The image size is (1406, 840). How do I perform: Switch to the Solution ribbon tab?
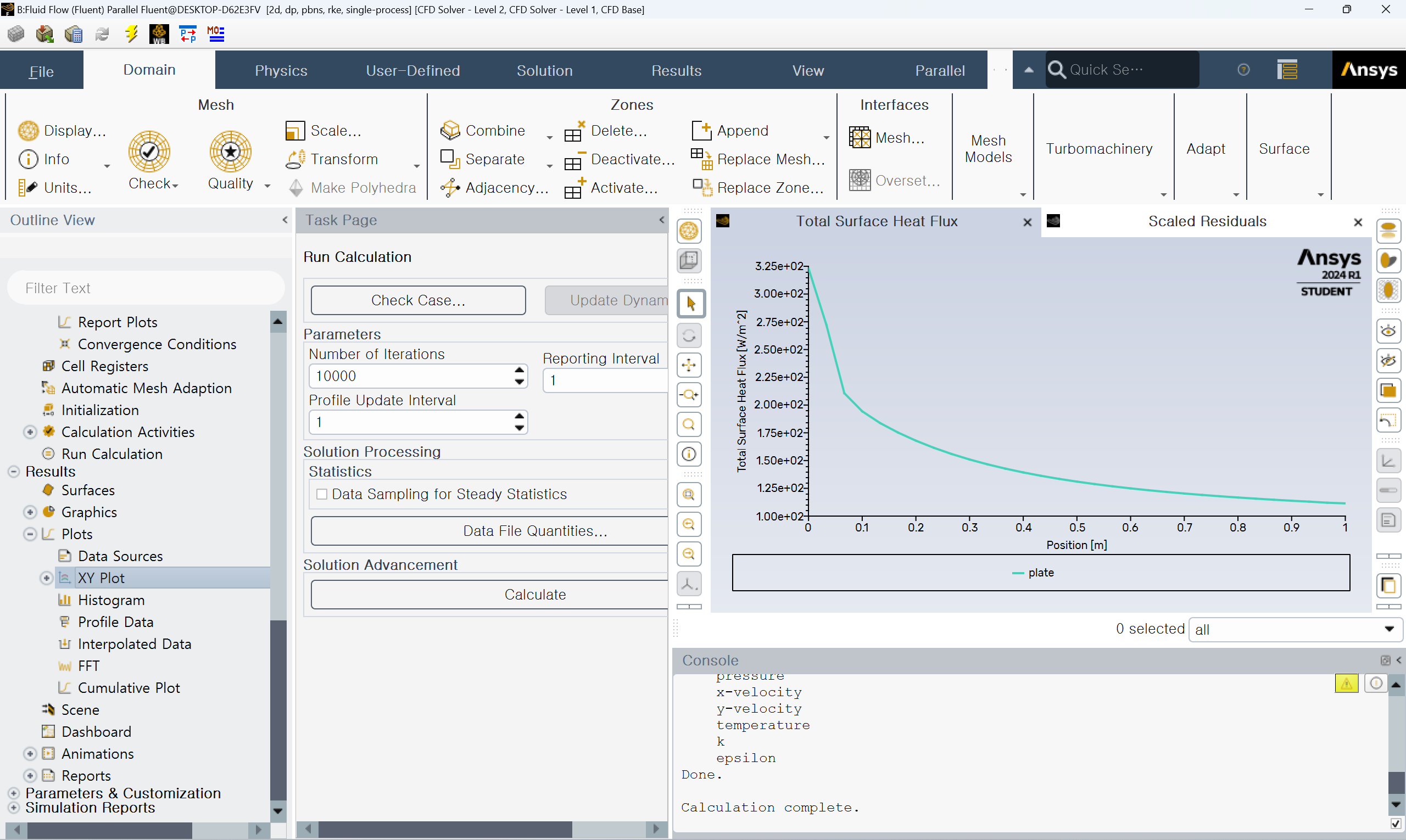point(544,70)
